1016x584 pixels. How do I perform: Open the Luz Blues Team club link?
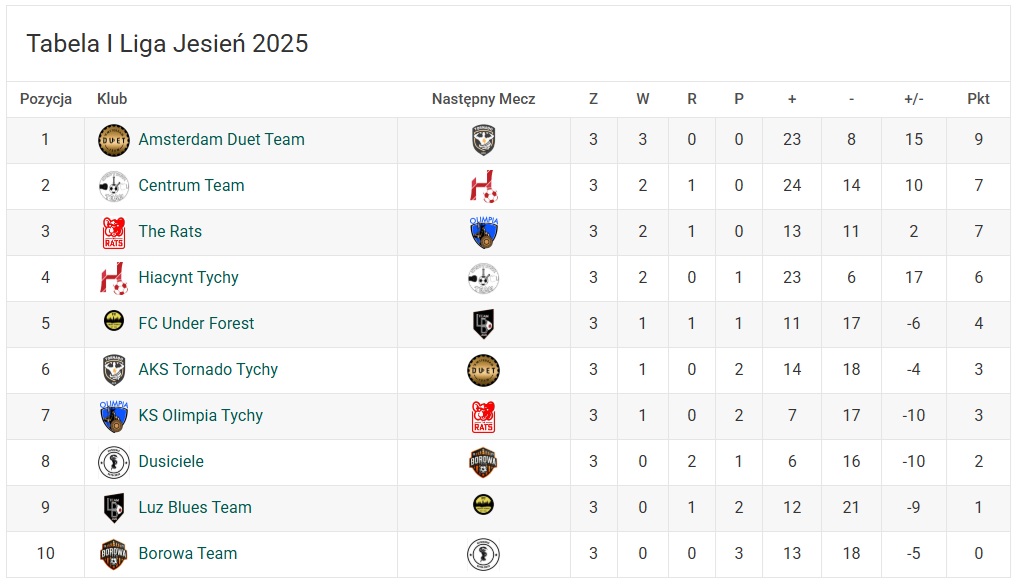pos(195,508)
